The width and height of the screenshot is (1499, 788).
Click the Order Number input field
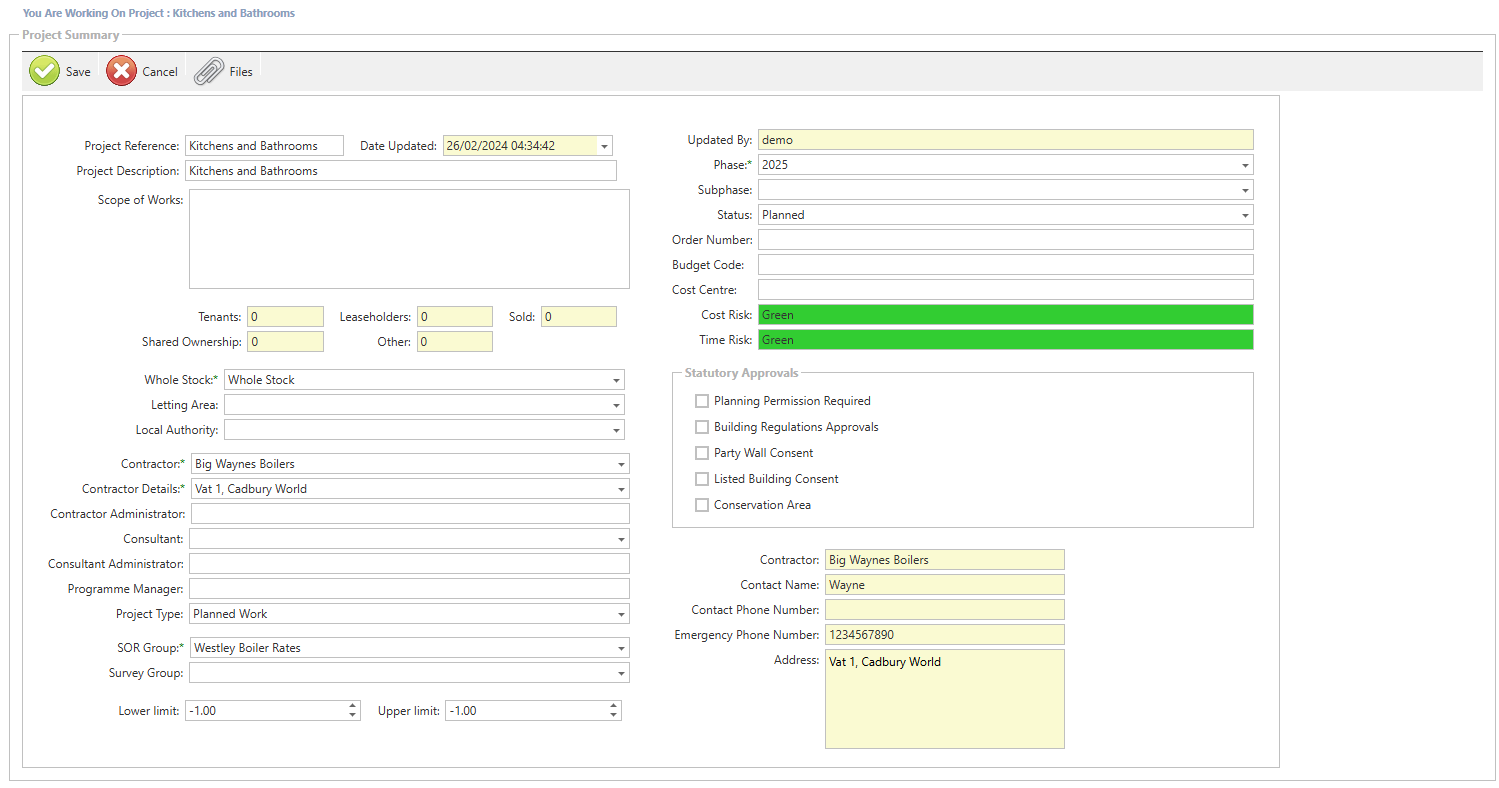coord(1004,240)
